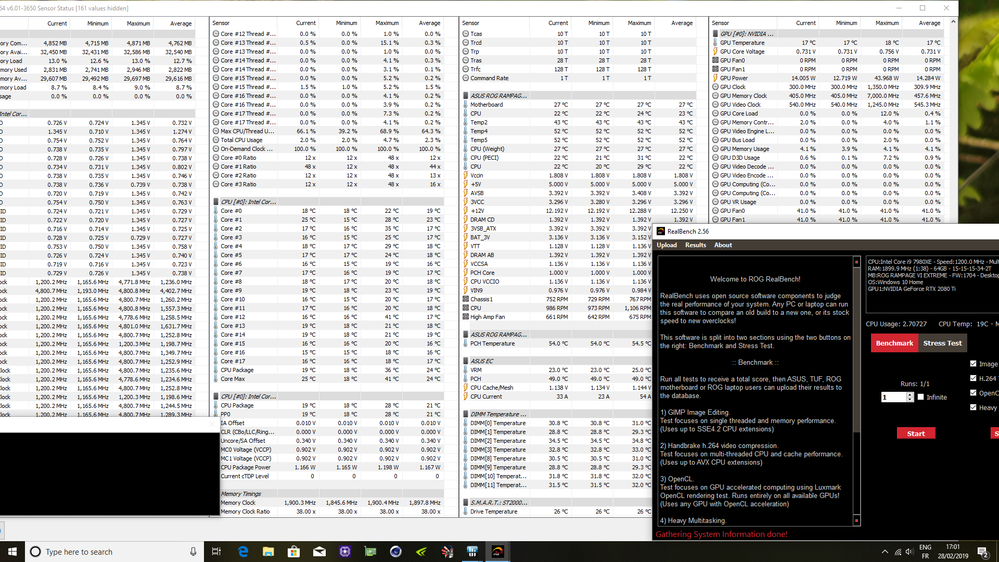Open the Upload menu in RealBench
The image size is (999, 562).
click(666, 245)
